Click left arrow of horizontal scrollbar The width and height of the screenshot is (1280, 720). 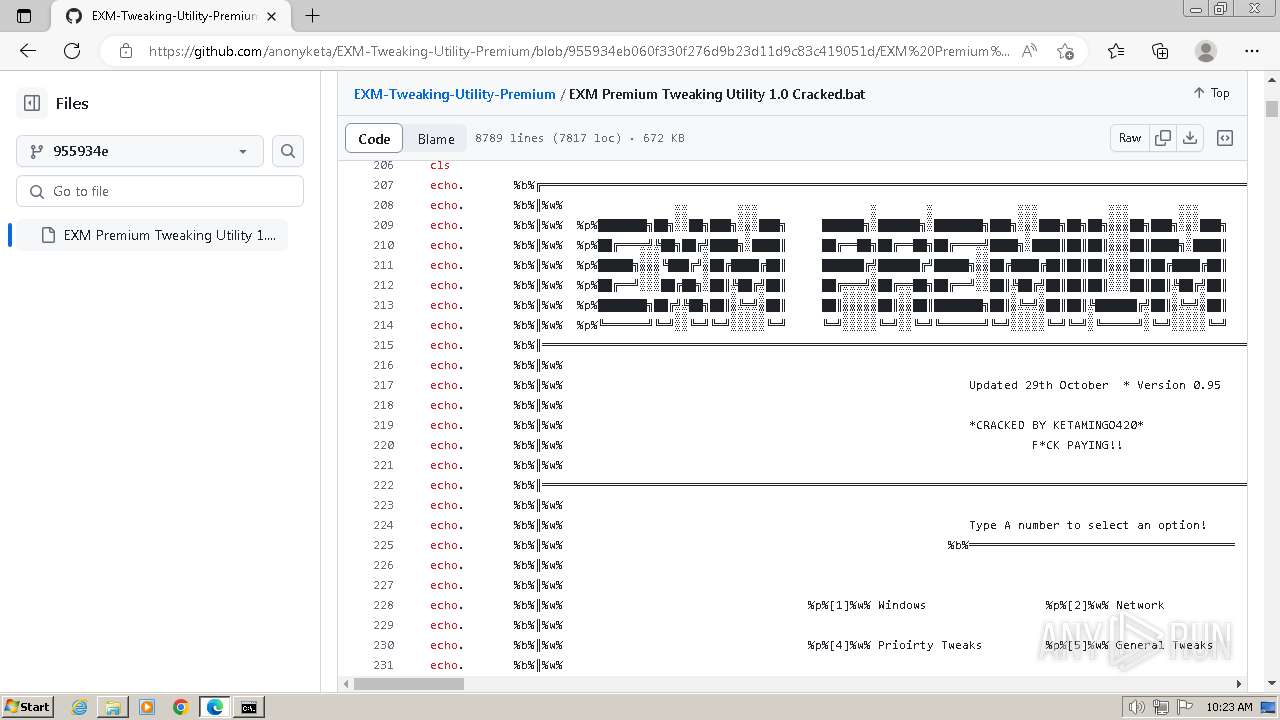346,684
